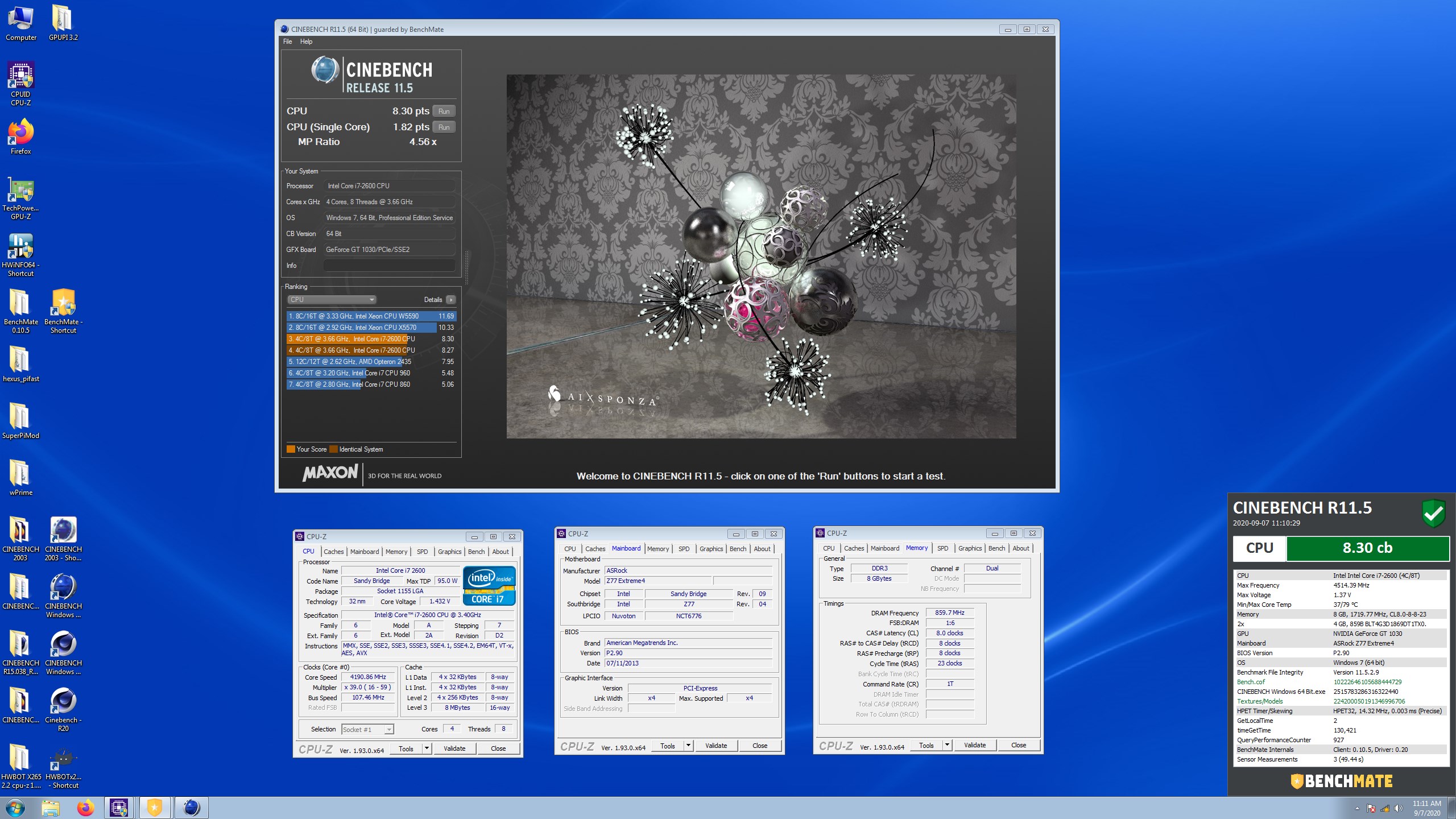Click Close button in right CPU-Z window
Viewport: 1456px width, 819px height.
coord(1019,745)
